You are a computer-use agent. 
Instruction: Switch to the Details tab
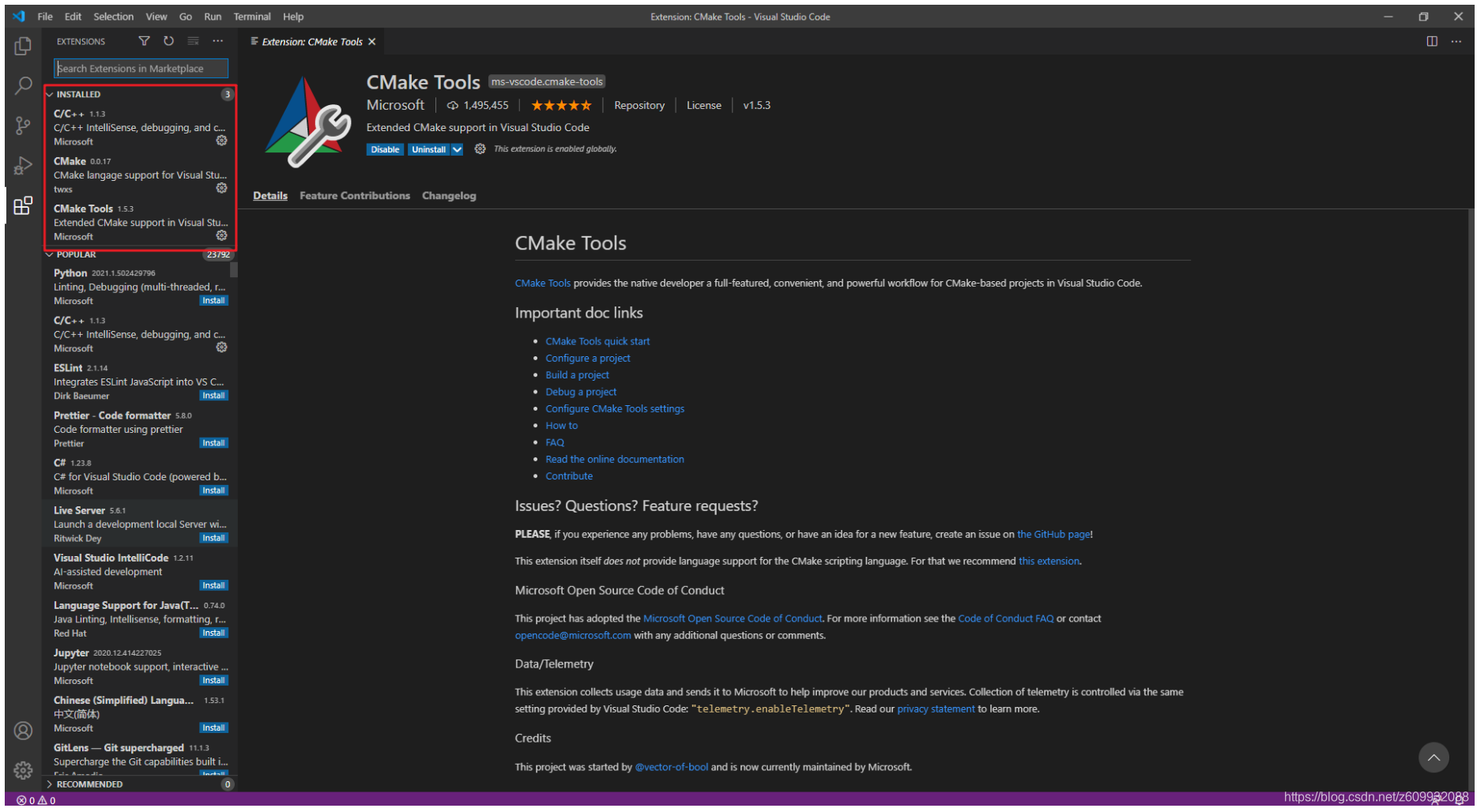point(270,196)
